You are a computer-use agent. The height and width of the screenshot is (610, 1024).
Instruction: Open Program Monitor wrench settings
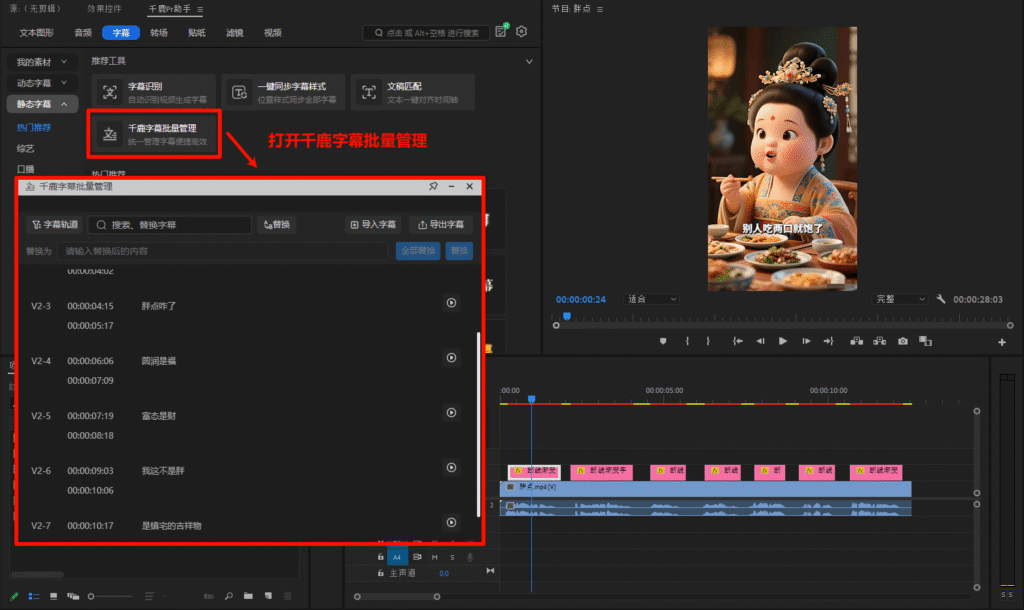[x=941, y=299]
